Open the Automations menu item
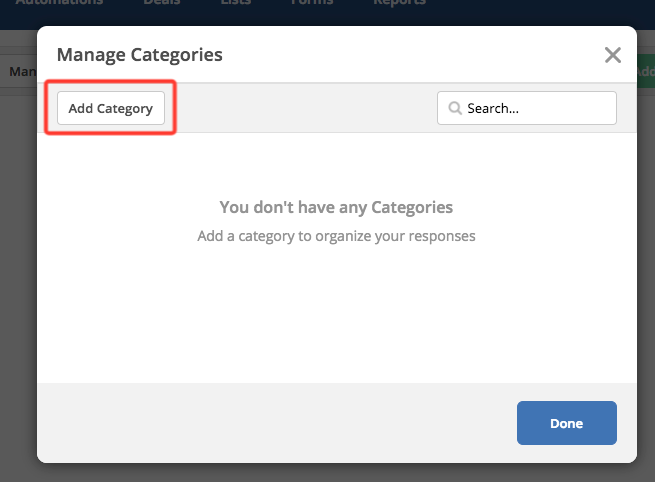This screenshot has width=655, height=482. click(59, 3)
